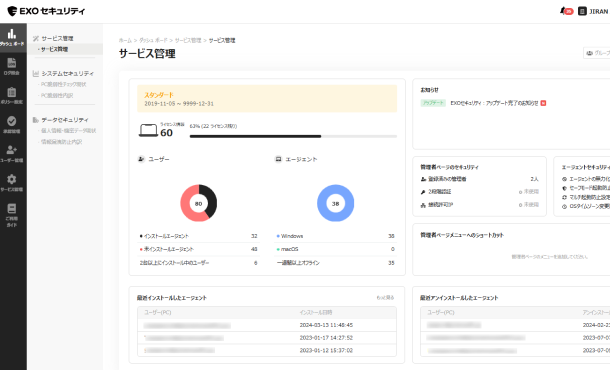The image size is (610, 370).
Task: Click the インストール日時 column header
Action: 316,312
